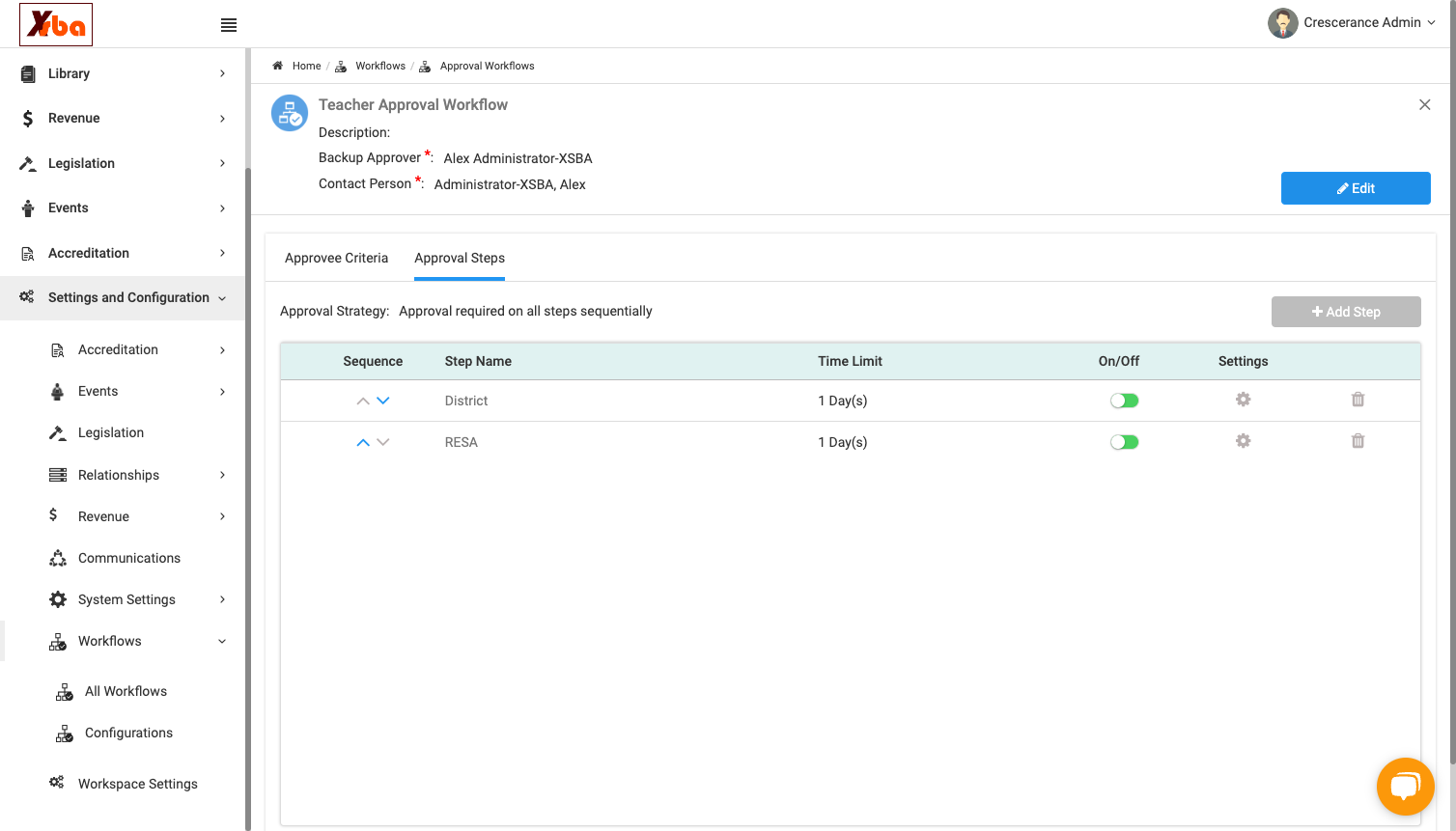Move District step down in sequence

(383, 401)
